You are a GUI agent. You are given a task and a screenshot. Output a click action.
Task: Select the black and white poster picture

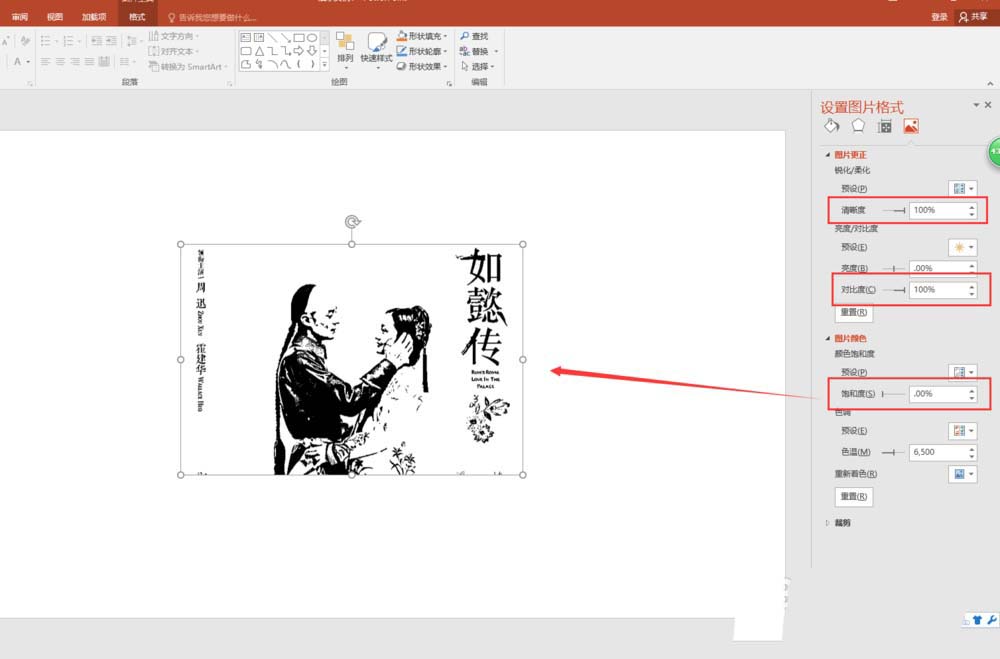click(x=352, y=360)
